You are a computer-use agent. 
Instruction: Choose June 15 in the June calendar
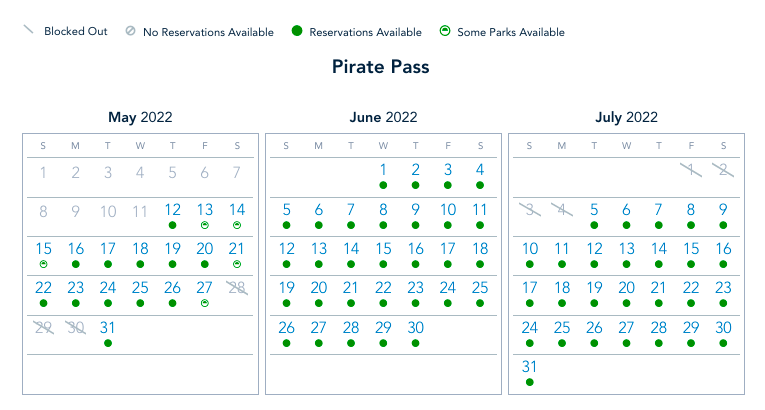(383, 249)
